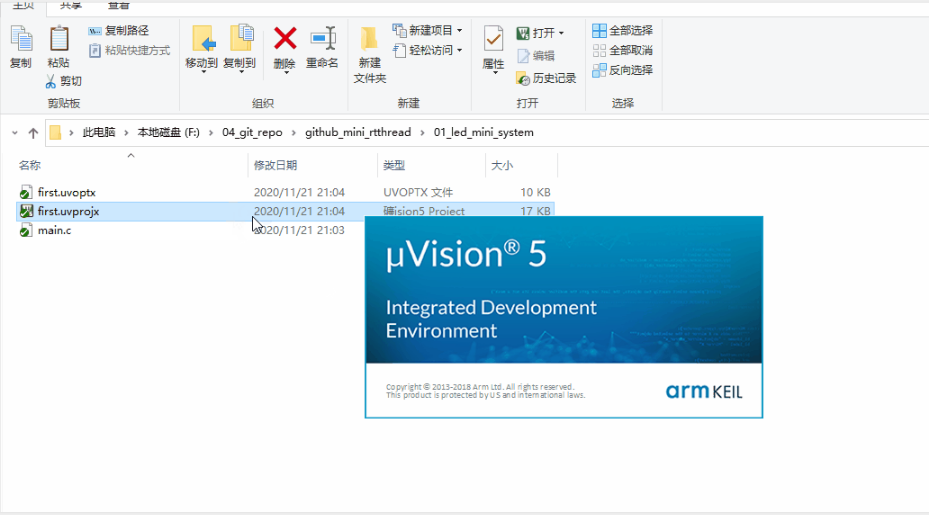
Task: Click the red Delete (删除) icon
Action: (x=285, y=39)
